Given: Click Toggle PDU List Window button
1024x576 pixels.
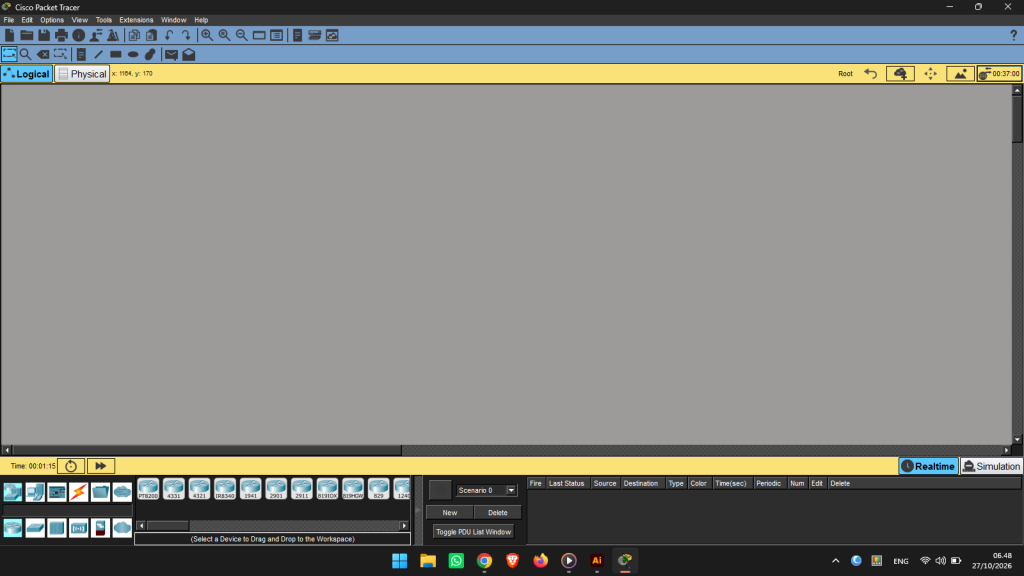Looking at the screenshot, I should 473,532.
